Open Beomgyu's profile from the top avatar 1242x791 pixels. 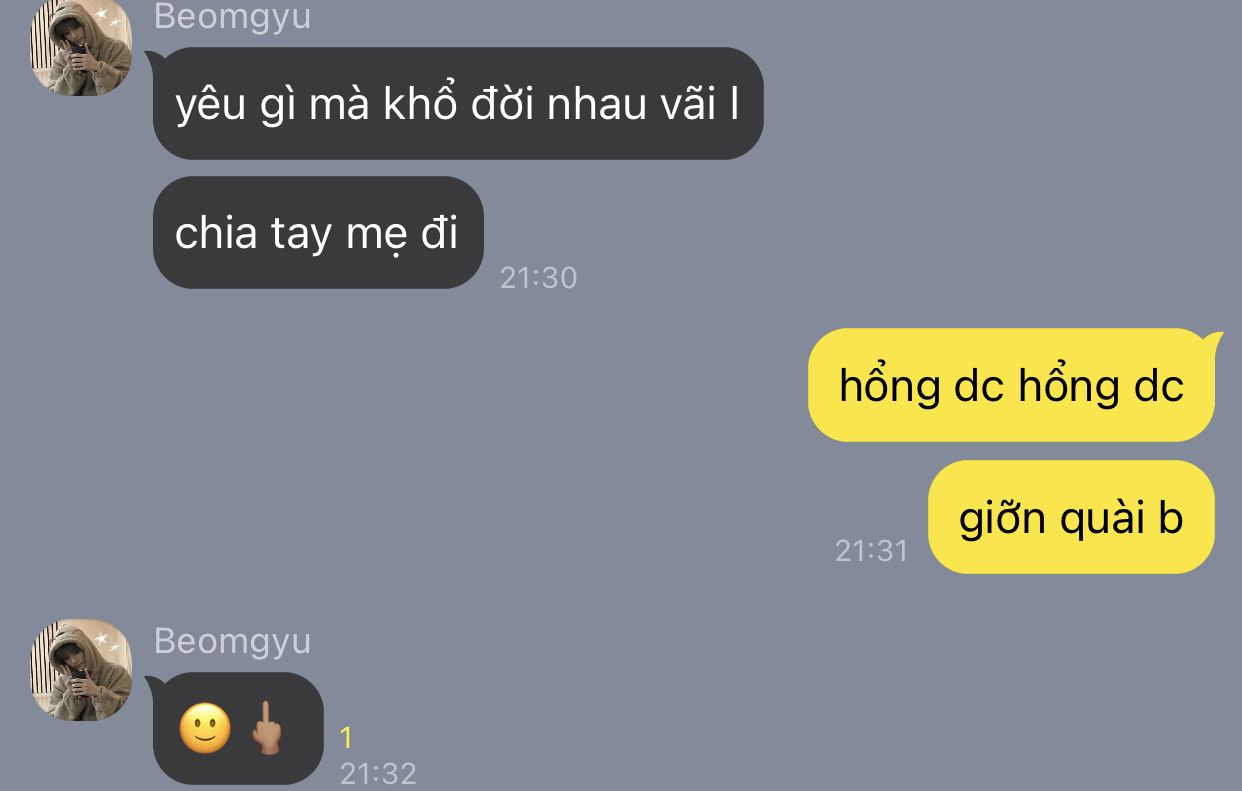click(x=81, y=46)
